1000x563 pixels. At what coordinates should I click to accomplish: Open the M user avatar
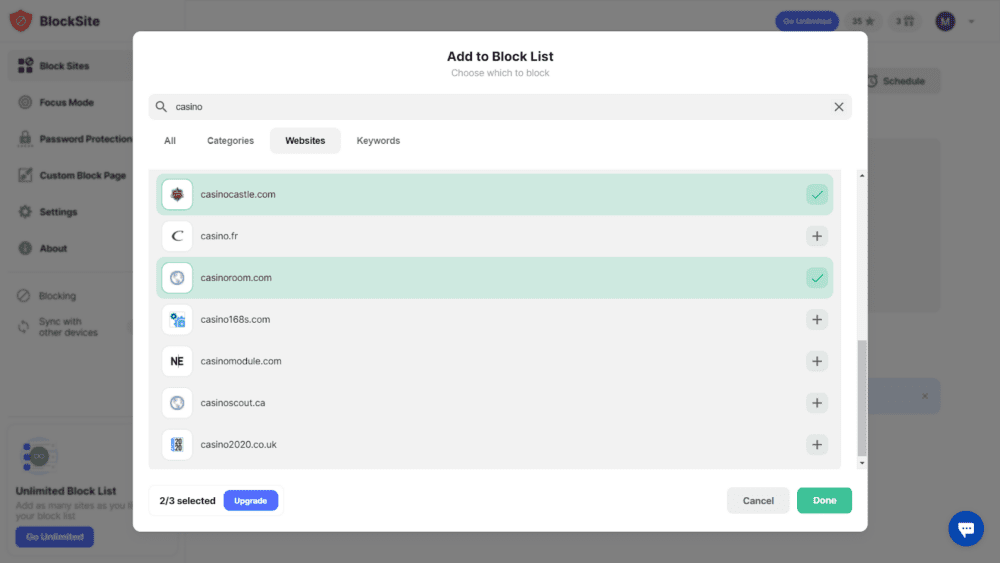(945, 21)
